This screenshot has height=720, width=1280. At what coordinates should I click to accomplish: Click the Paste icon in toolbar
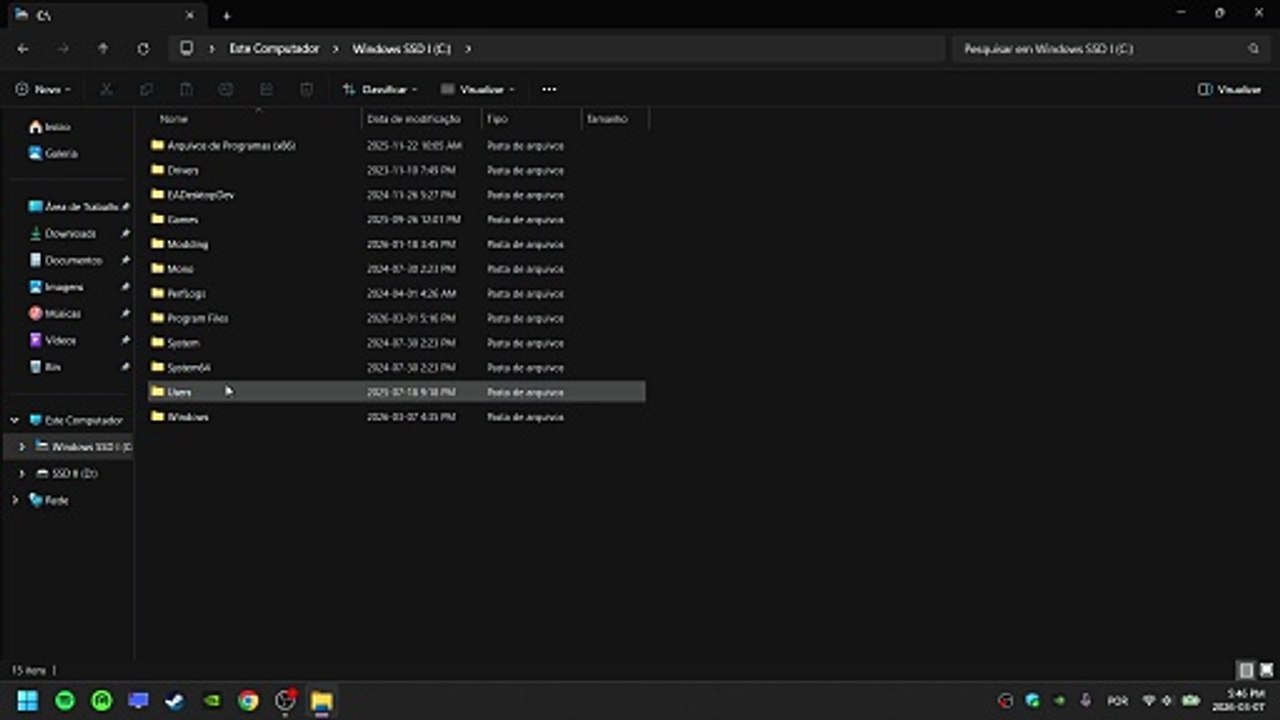(186, 89)
